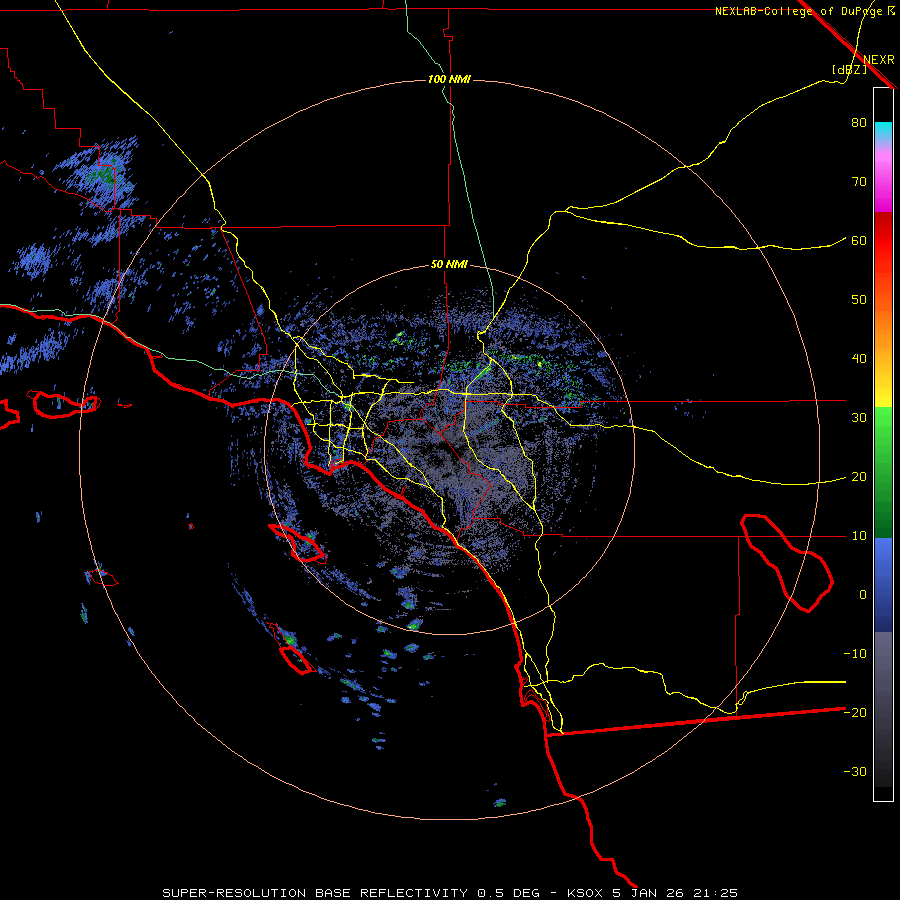This screenshot has height=900, width=900.
Task: Click the 80 value on the dBZ scale
Action: tap(859, 122)
